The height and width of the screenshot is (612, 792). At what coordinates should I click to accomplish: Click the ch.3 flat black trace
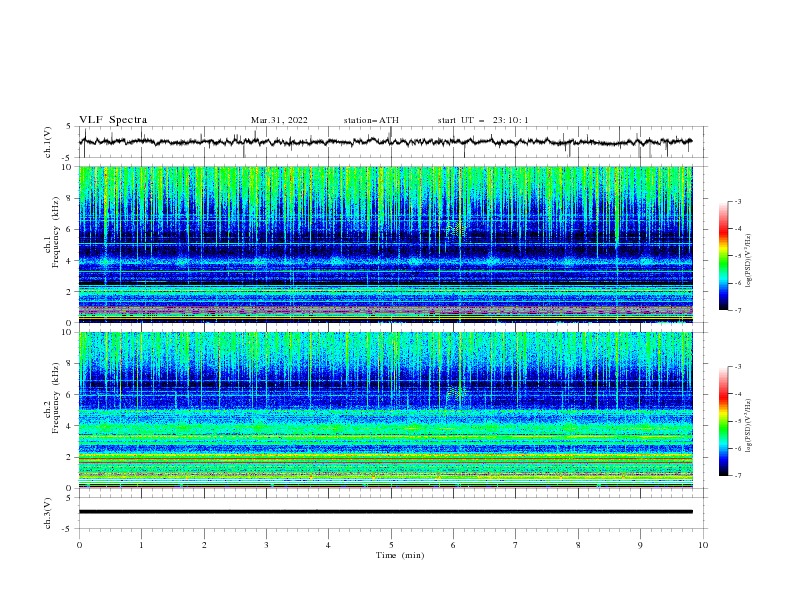[x=386, y=512]
